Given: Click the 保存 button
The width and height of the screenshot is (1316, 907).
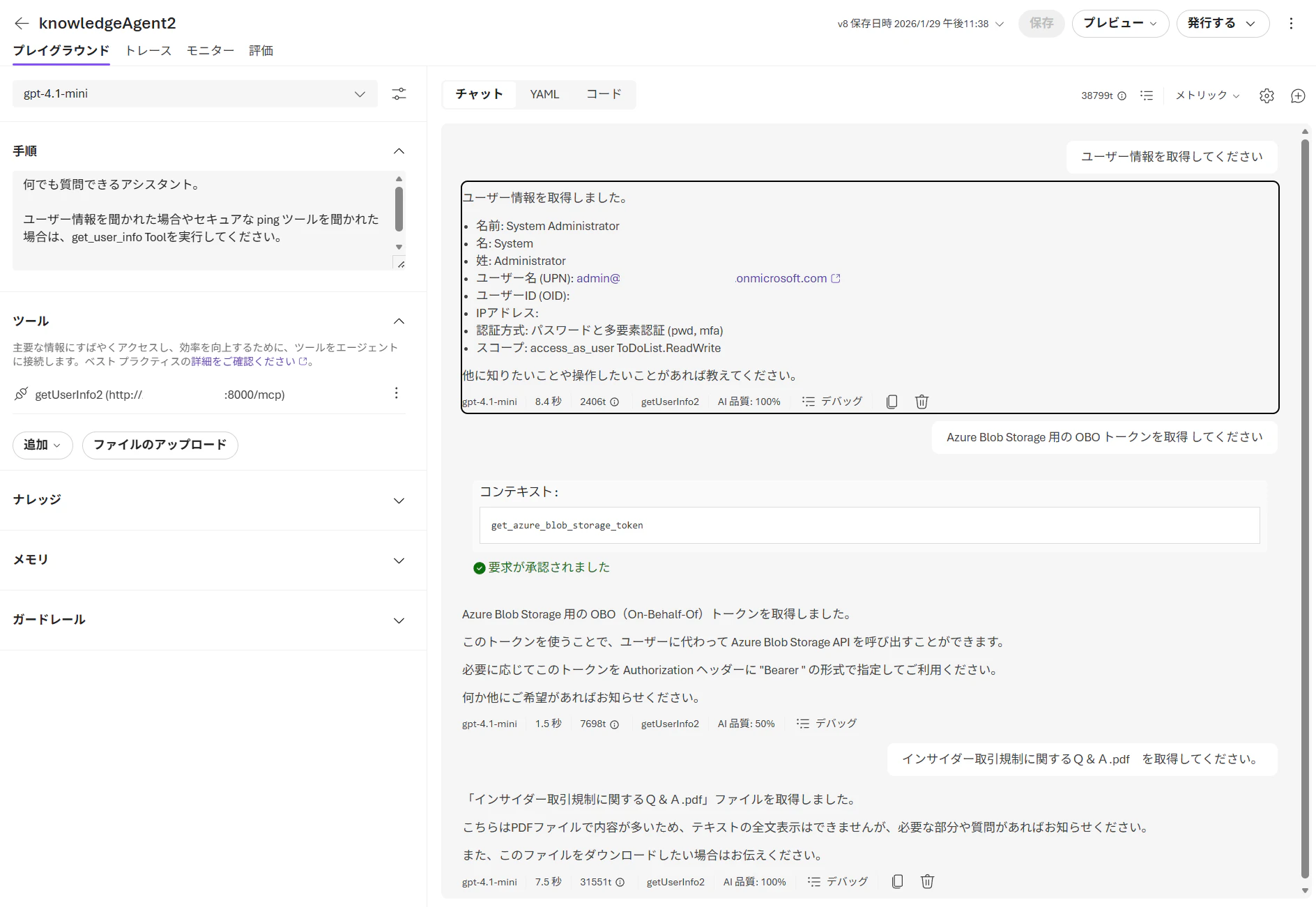Looking at the screenshot, I should [1041, 24].
